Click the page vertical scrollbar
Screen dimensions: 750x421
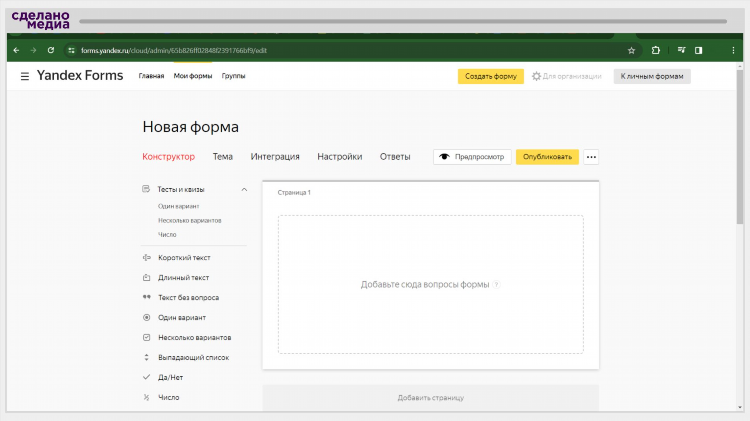click(x=740, y=148)
